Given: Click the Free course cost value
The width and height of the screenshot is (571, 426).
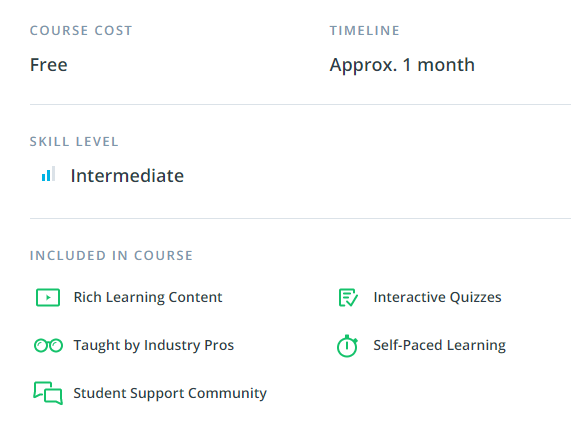Looking at the screenshot, I should (49, 65).
